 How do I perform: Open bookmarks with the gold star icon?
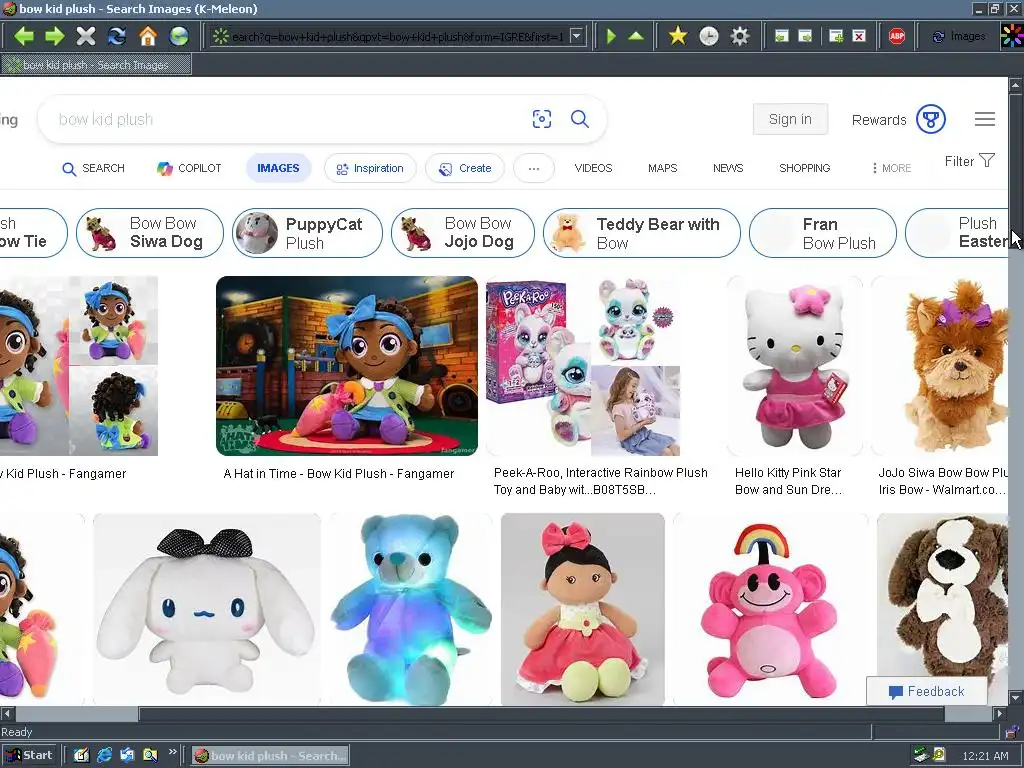(678, 36)
